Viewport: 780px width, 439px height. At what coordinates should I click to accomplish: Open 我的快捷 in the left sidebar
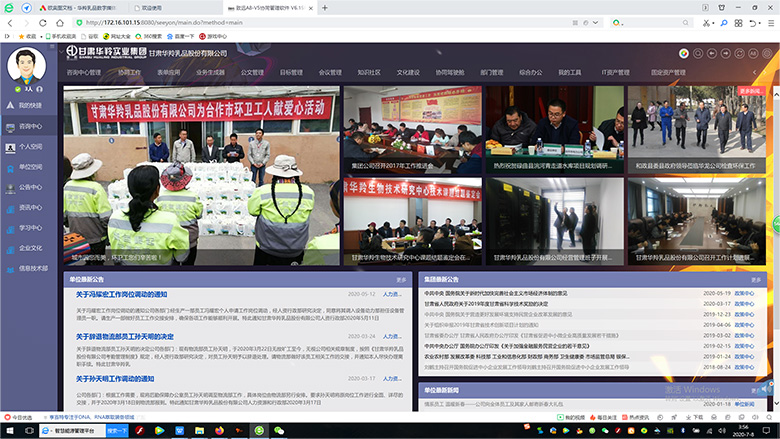click(x=30, y=104)
